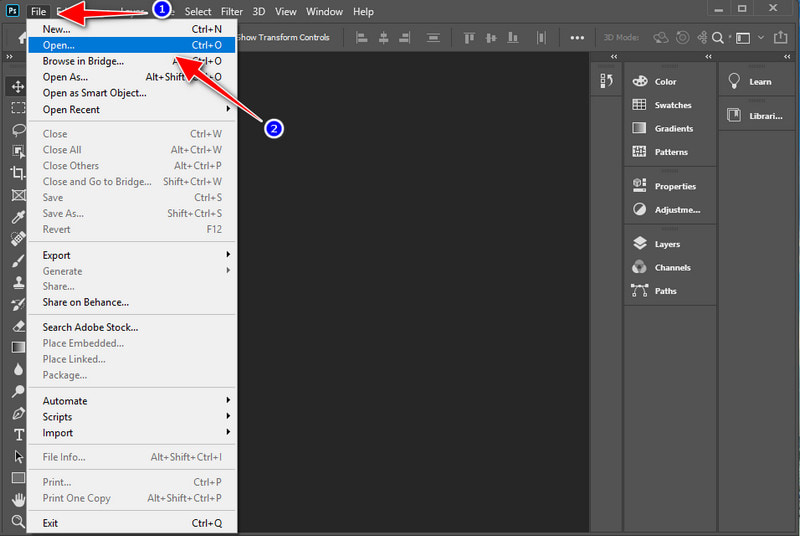Open the Filter menu

231,12
